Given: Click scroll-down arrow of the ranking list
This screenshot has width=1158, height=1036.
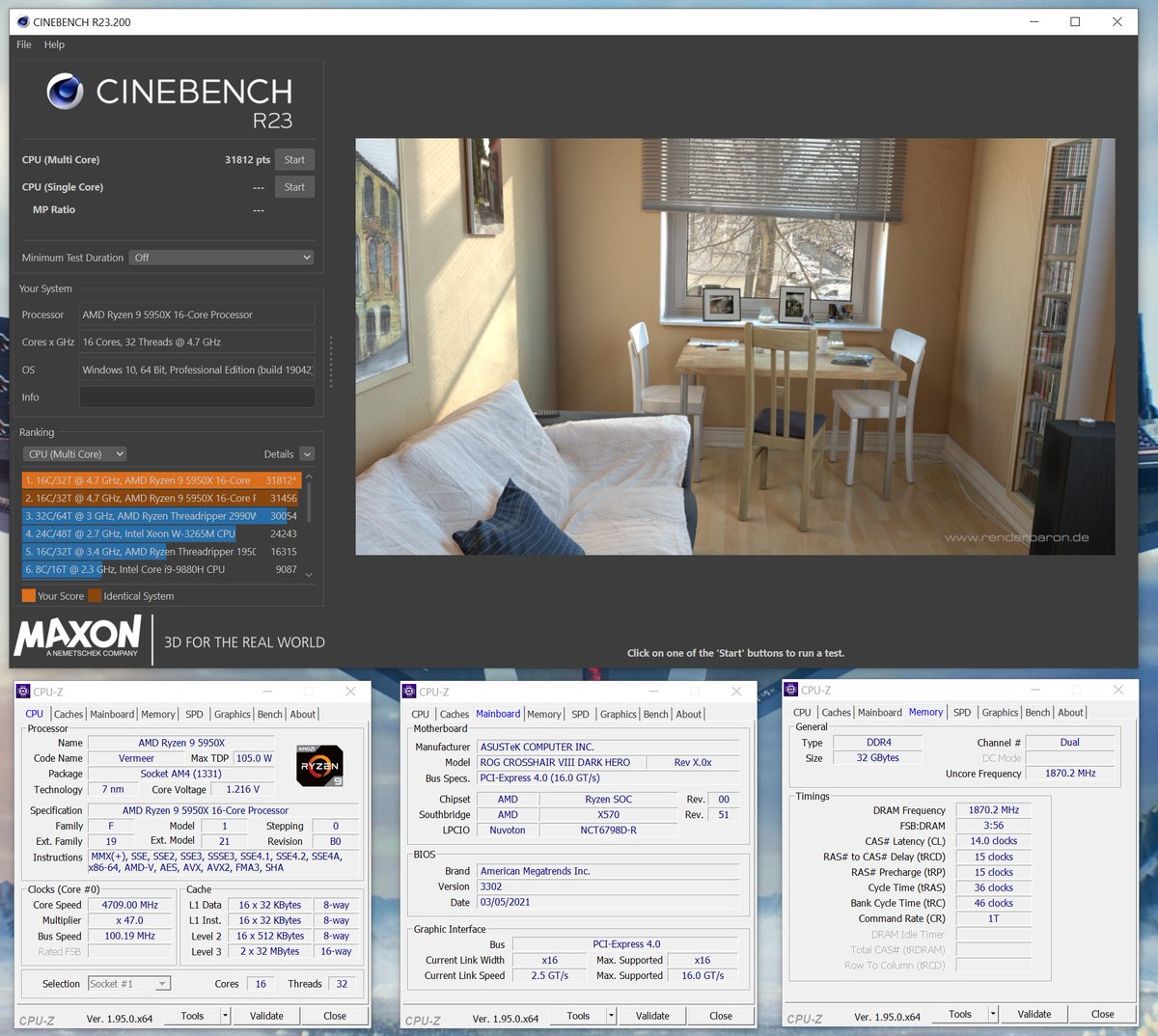Looking at the screenshot, I should [x=309, y=575].
